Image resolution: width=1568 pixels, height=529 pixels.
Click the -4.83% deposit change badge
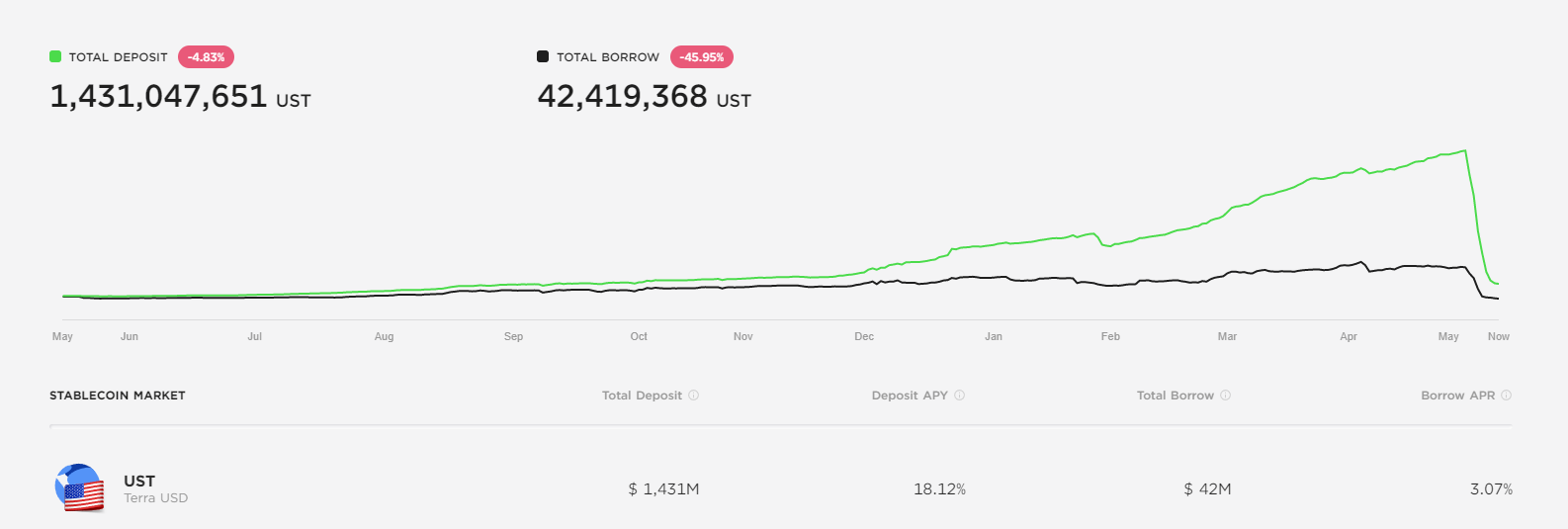(x=206, y=57)
